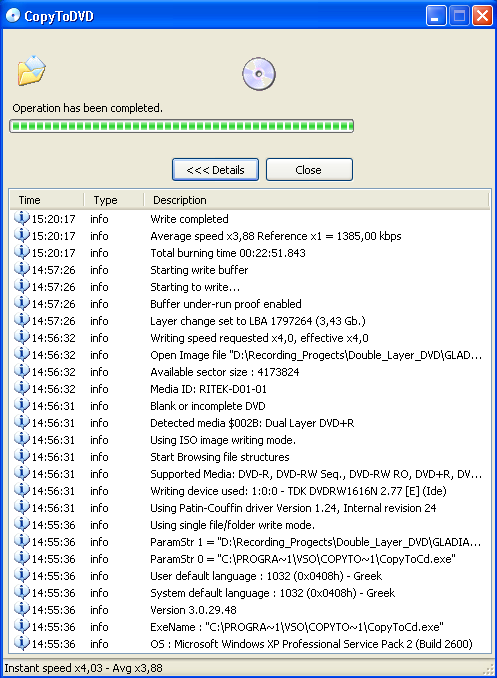Click info icon of Media ID RITEK-D01-01 row
The width and height of the screenshot is (497, 678).
coord(22,388)
